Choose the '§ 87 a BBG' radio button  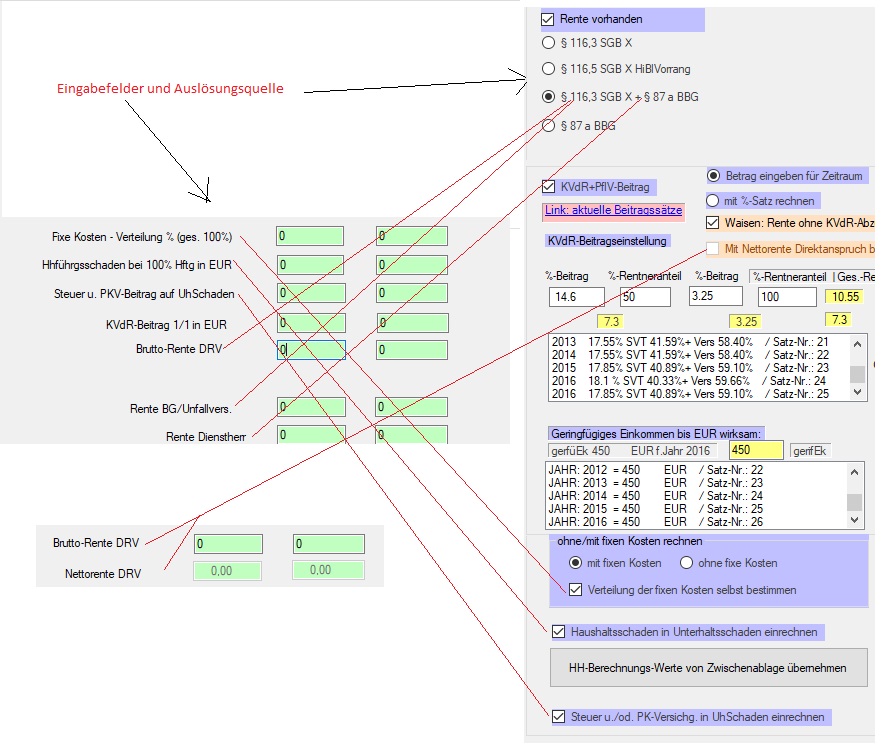point(548,125)
